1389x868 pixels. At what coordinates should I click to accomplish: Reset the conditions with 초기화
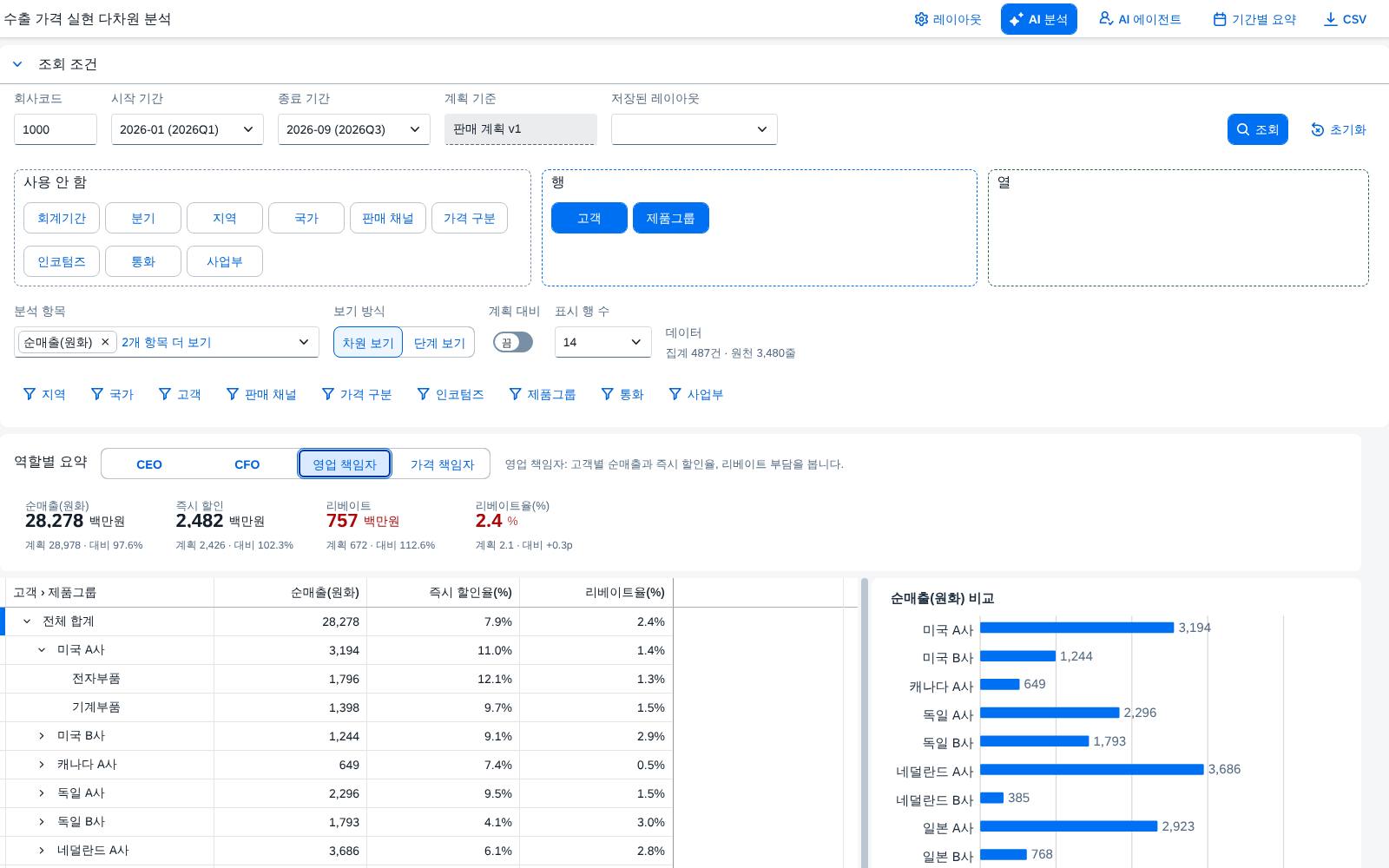[x=1338, y=129]
